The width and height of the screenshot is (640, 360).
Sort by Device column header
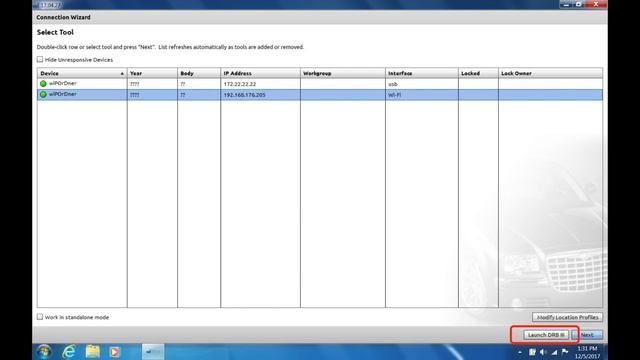click(x=82, y=73)
